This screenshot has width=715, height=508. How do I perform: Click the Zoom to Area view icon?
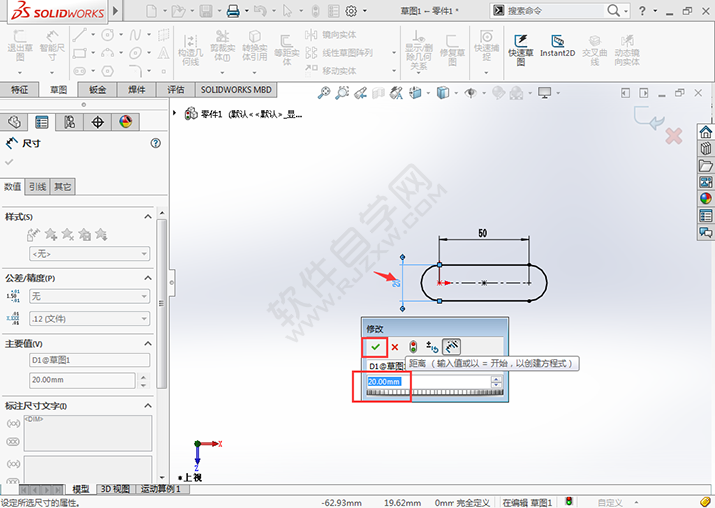(342, 93)
